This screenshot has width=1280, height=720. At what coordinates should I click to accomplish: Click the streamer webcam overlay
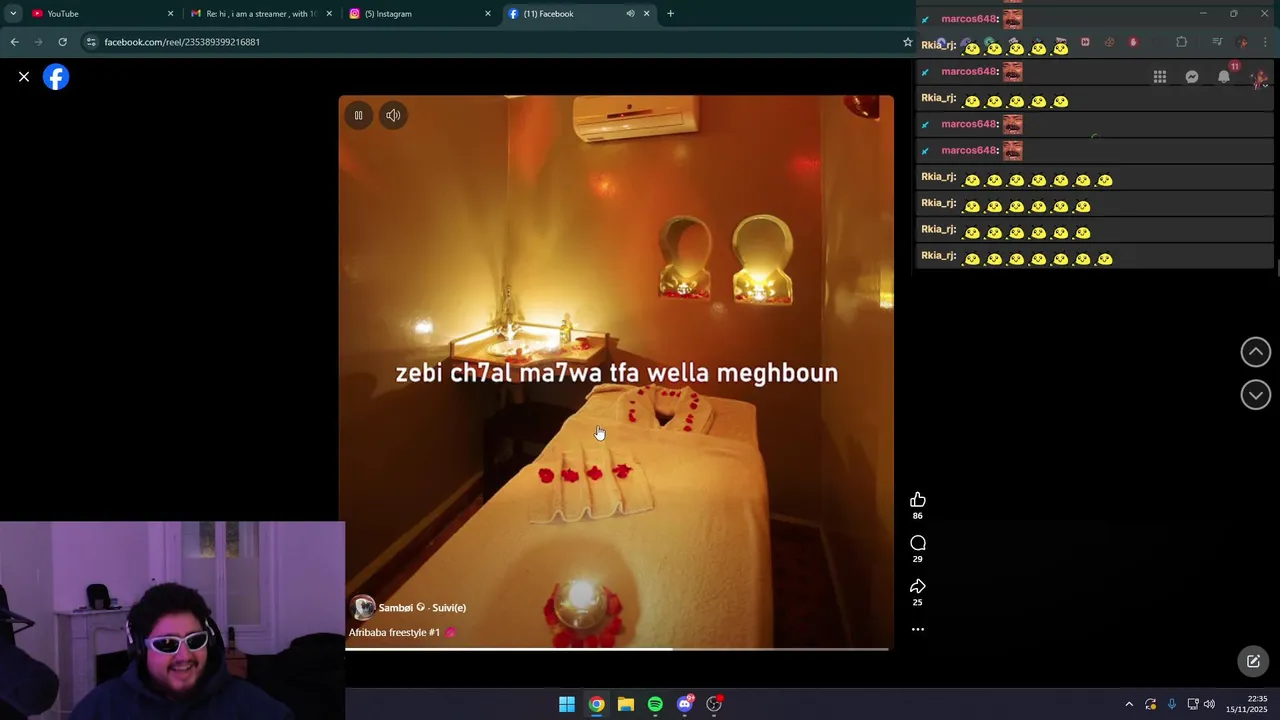pos(172,620)
